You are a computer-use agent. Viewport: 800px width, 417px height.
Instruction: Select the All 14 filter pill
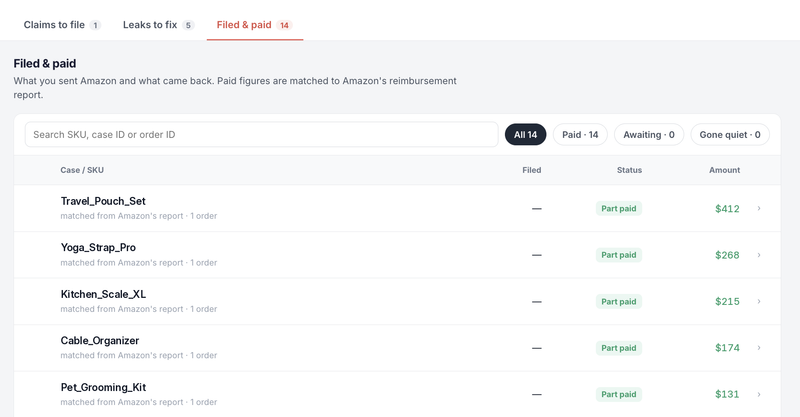point(526,135)
